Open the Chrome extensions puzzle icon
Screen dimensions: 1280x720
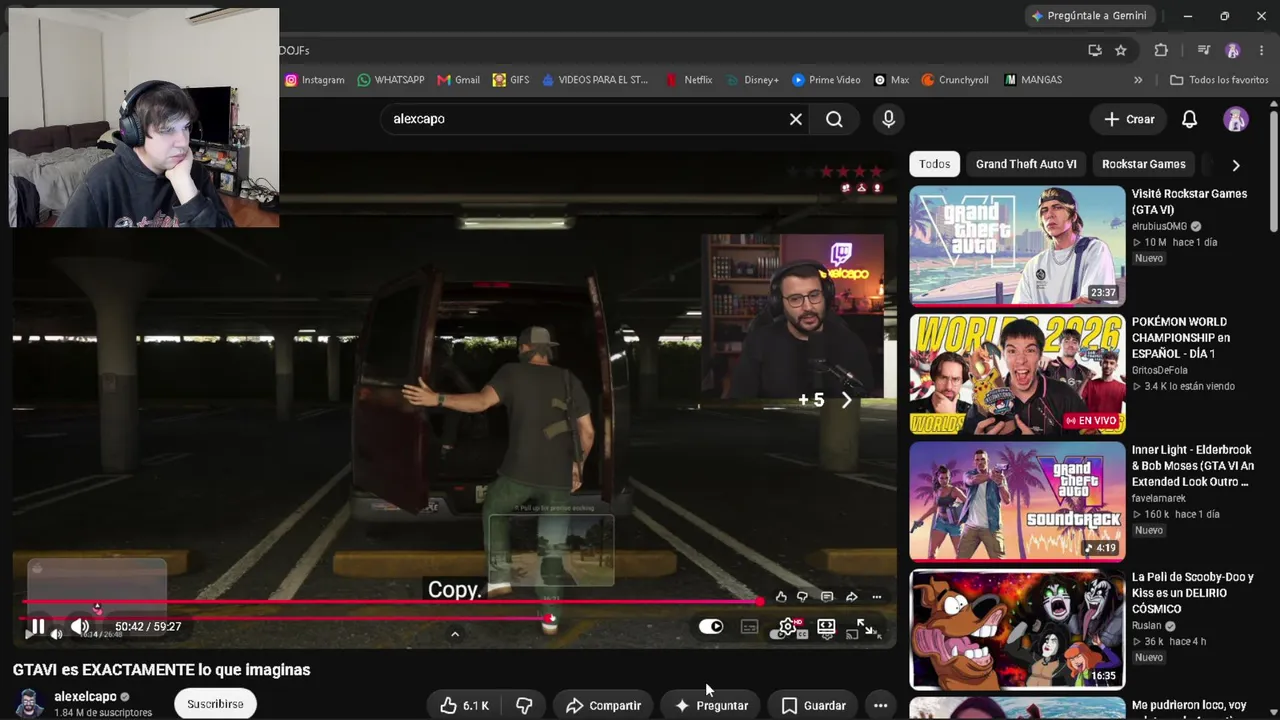1161,50
